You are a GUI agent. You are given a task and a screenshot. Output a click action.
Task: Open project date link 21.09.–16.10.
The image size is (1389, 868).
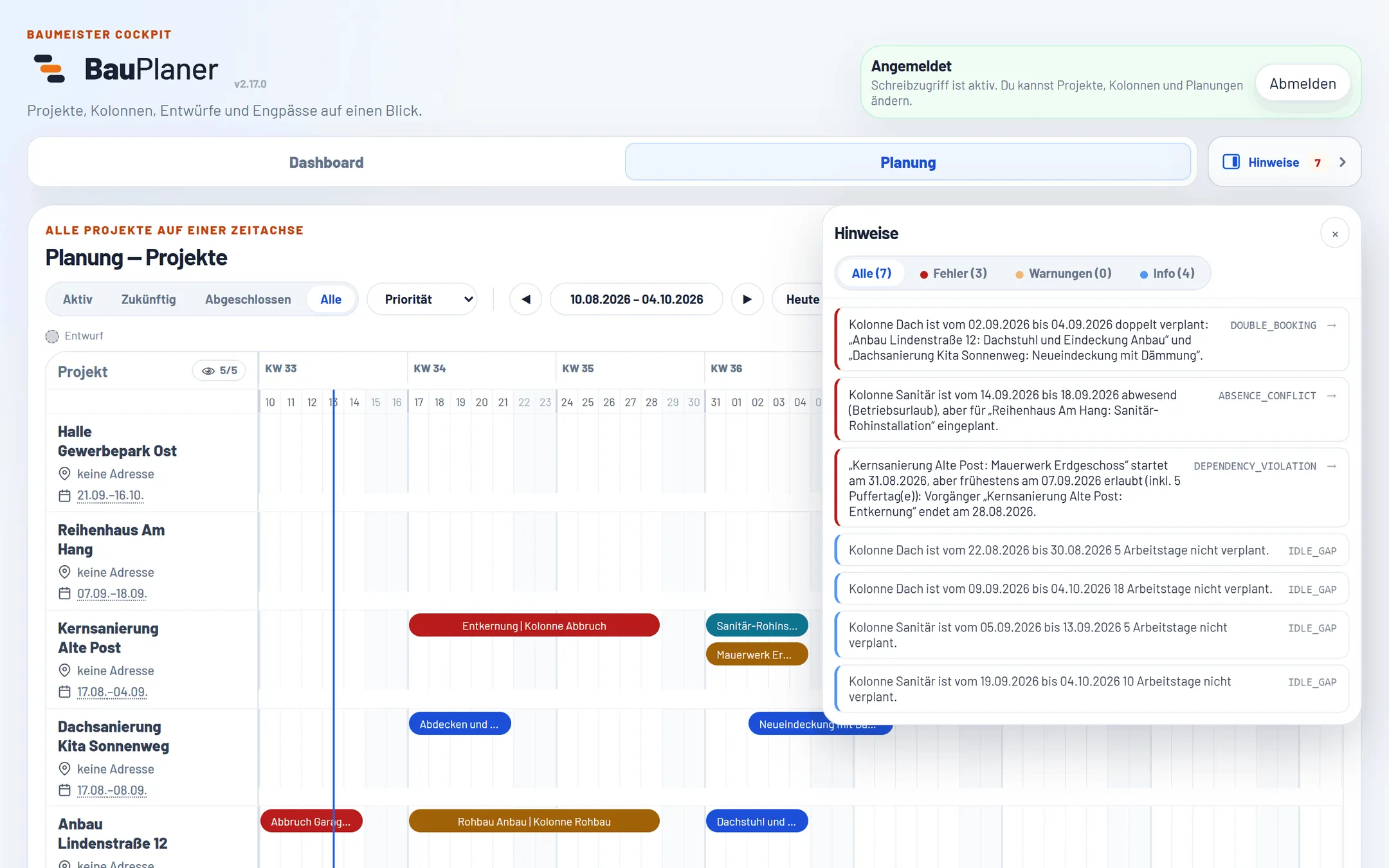(x=111, y=496)
